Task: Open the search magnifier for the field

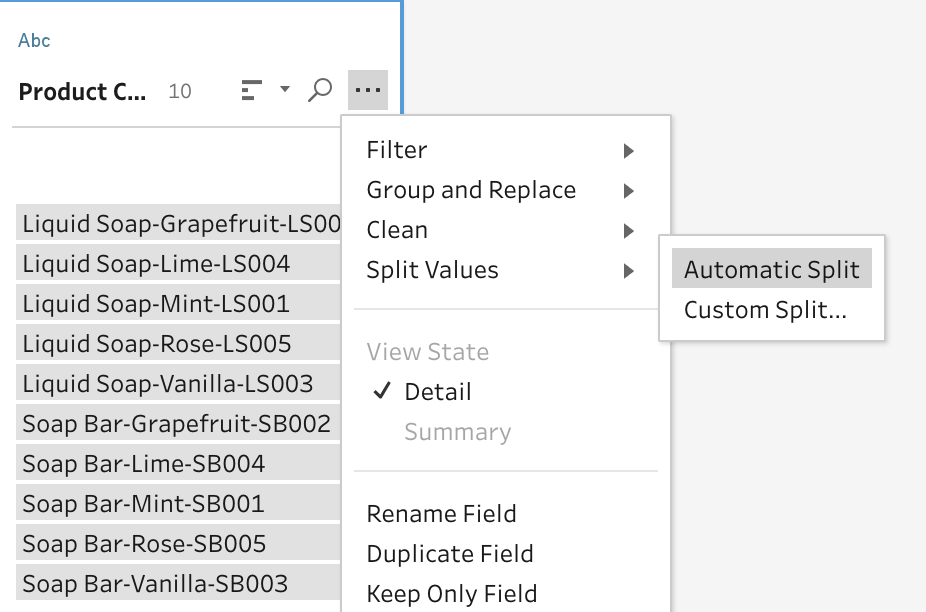Action: (319, 89)
